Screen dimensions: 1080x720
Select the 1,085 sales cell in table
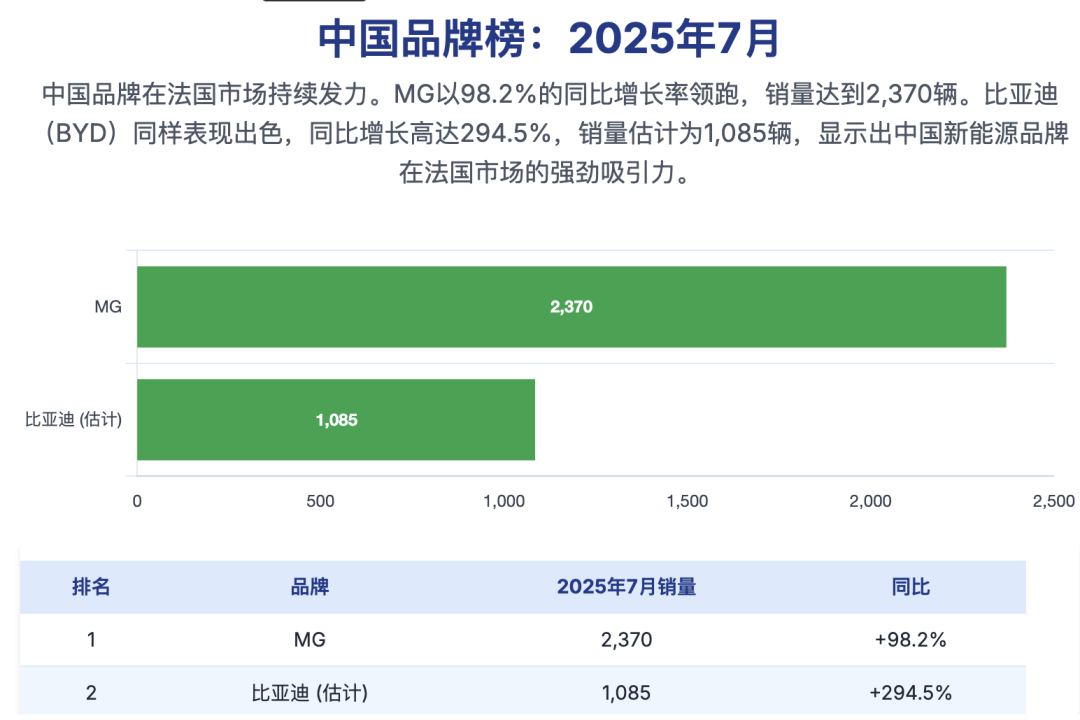(x=626, y=692)
